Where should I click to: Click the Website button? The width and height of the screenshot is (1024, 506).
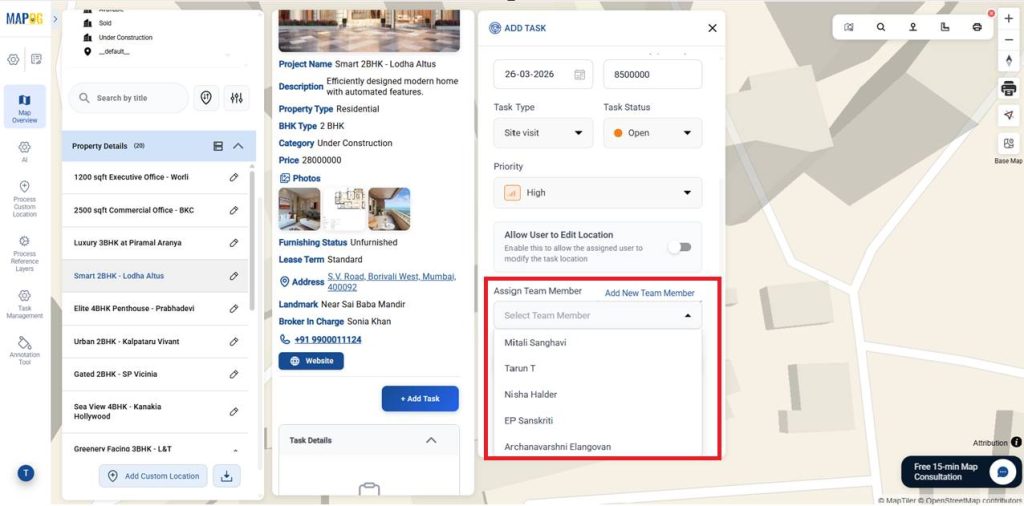(311, 361)
